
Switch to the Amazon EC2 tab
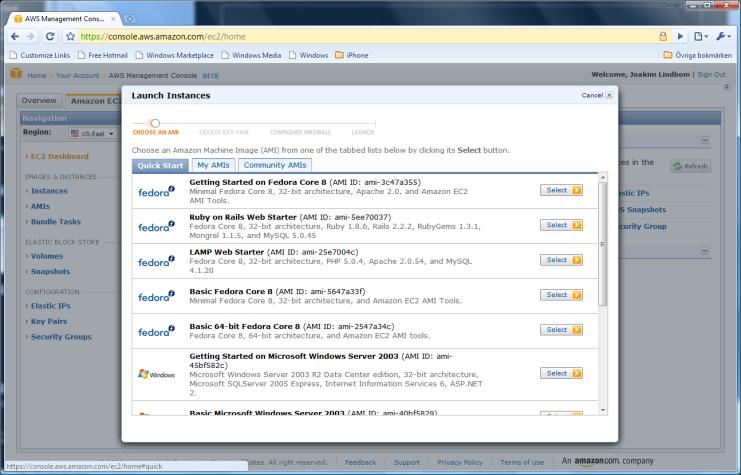[x=94, y=101]
